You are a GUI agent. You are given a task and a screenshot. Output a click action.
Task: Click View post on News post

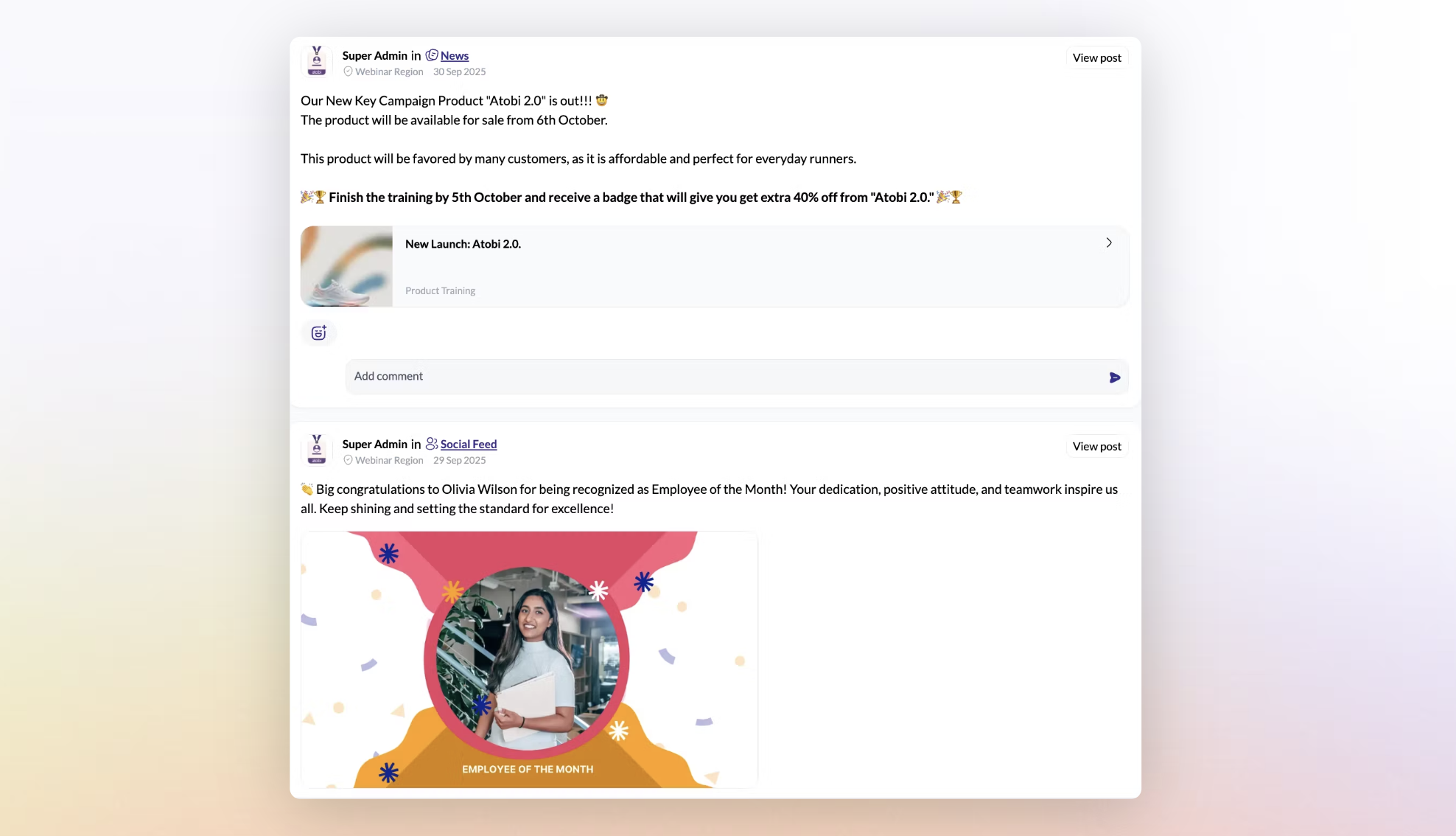(x=1096, y=58)
